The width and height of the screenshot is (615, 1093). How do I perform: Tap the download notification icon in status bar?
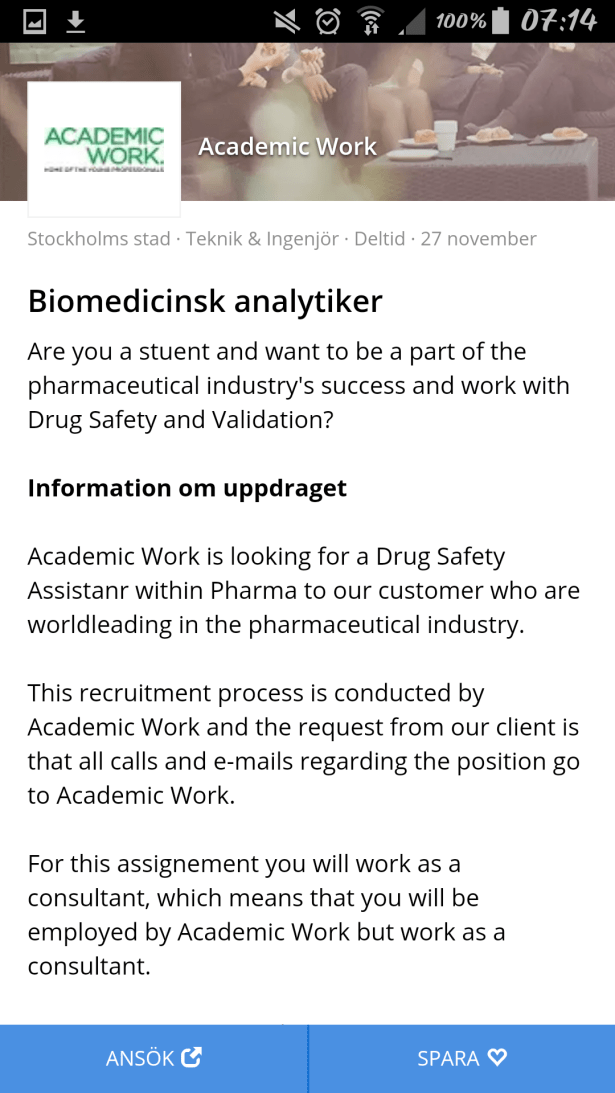click(x=76, y=21)
